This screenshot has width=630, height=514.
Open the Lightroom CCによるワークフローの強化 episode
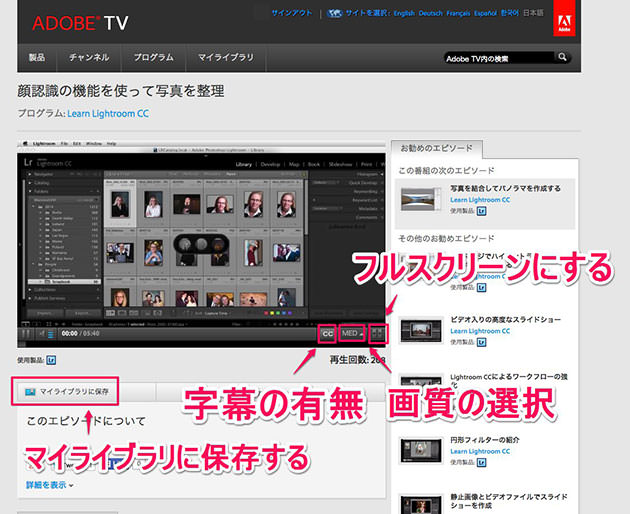tap(509, 380)
